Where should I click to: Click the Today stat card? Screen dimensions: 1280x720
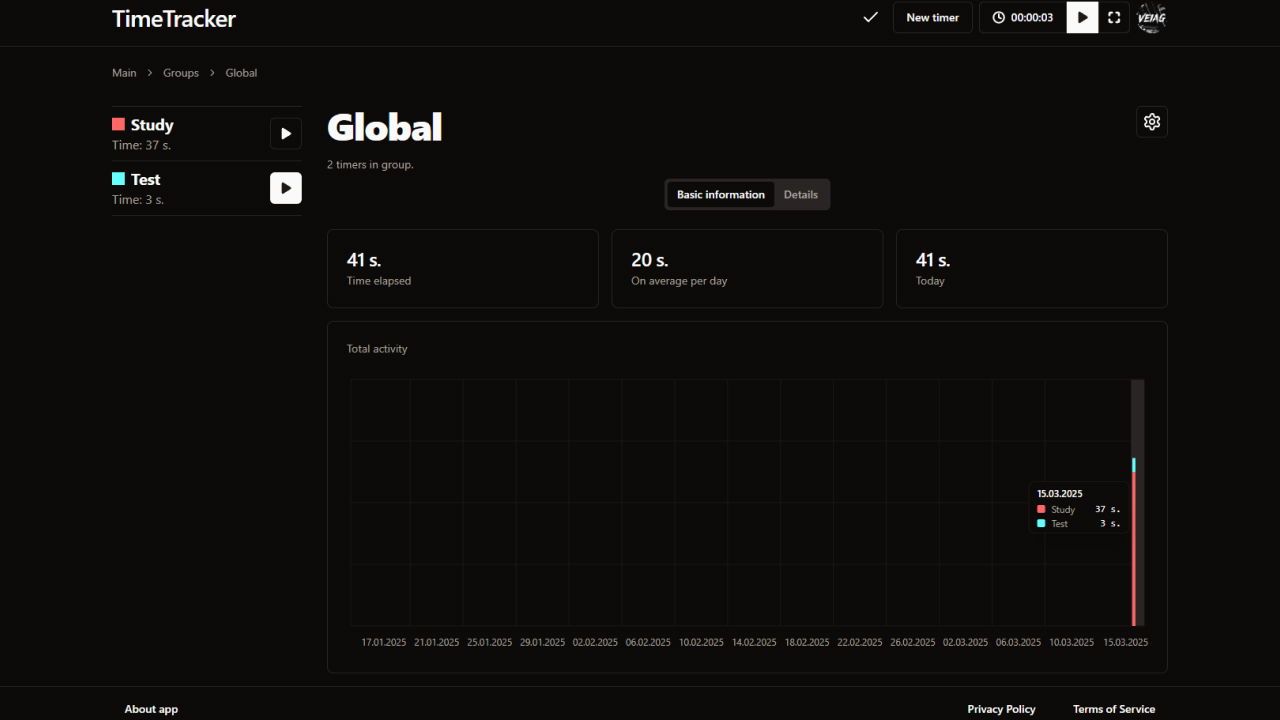pyautogui.click(x=1032, y=269)
